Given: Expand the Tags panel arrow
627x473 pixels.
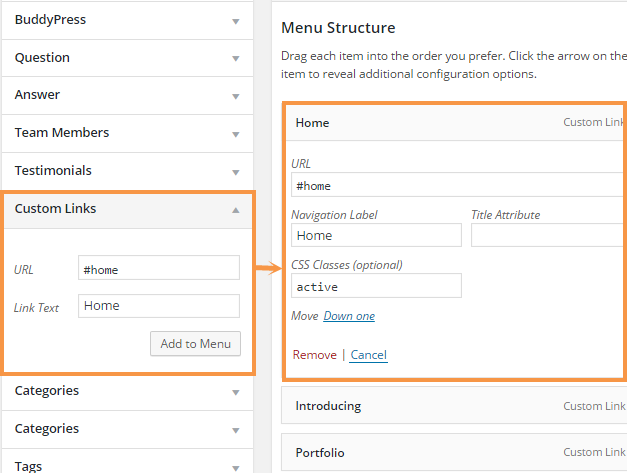Looking at the screenshot, I should tap(236, 468).
